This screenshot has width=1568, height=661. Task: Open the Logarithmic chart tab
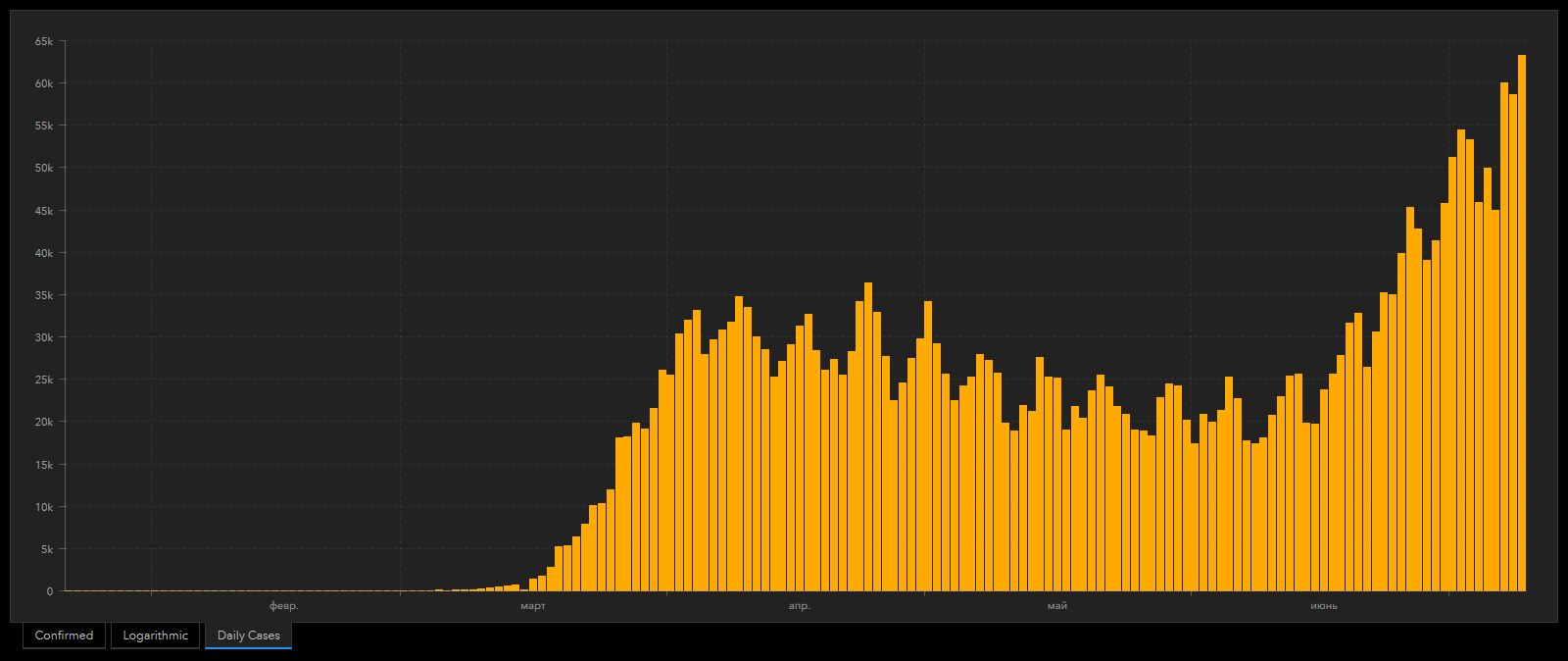(x=155, y=636)
